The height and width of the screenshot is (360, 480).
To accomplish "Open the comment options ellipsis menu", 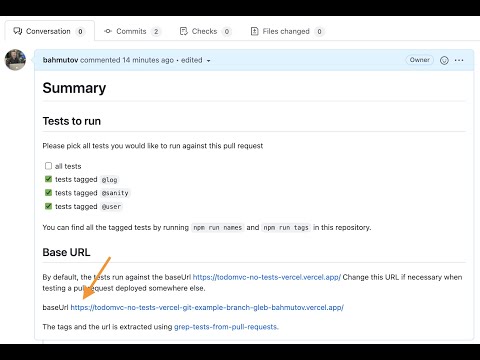I will pyautogui.click(x=459, y=60).
